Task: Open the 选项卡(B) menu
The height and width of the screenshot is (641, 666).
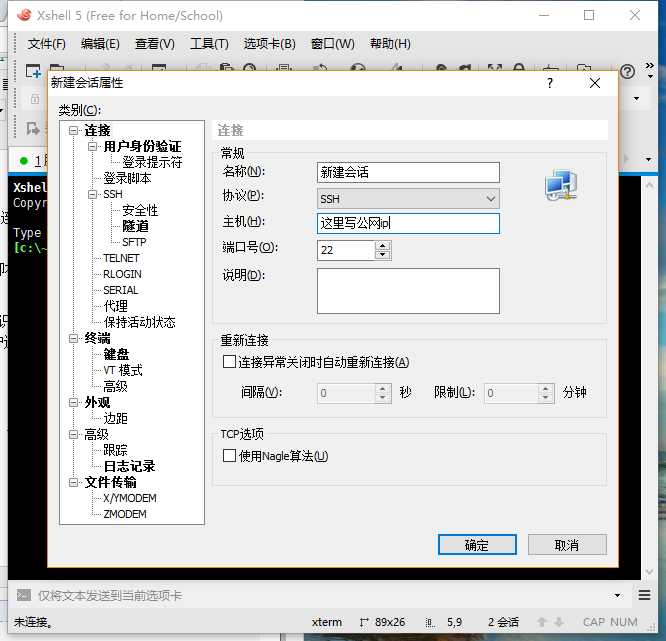Action: point(269,44)
